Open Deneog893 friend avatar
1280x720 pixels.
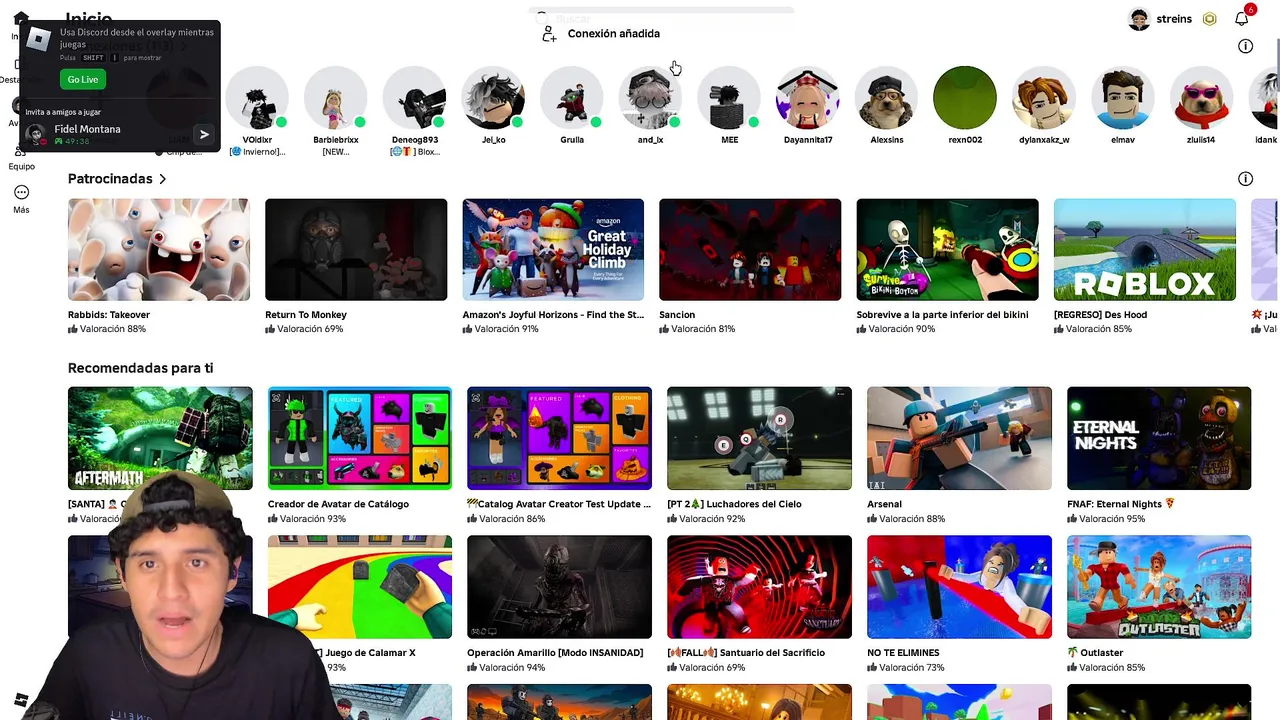(x=414, y=98)
